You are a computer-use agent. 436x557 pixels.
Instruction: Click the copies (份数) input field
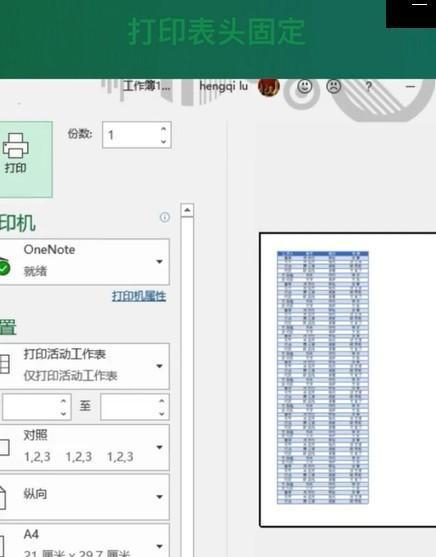click(x=137, y=135)
